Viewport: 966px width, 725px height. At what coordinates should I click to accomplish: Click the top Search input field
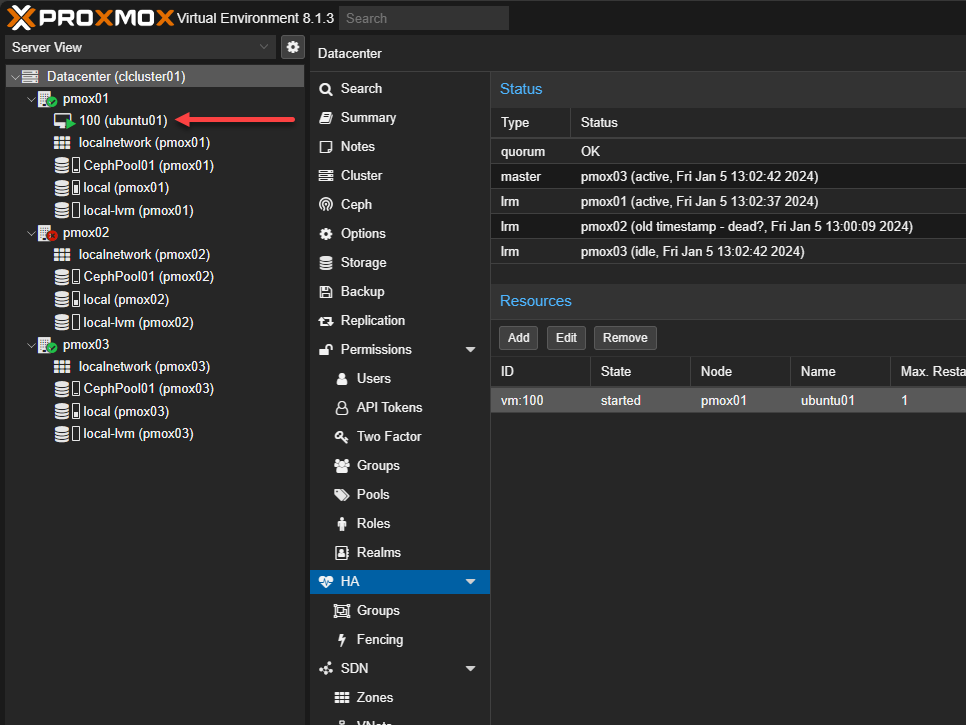click(423, 18)
